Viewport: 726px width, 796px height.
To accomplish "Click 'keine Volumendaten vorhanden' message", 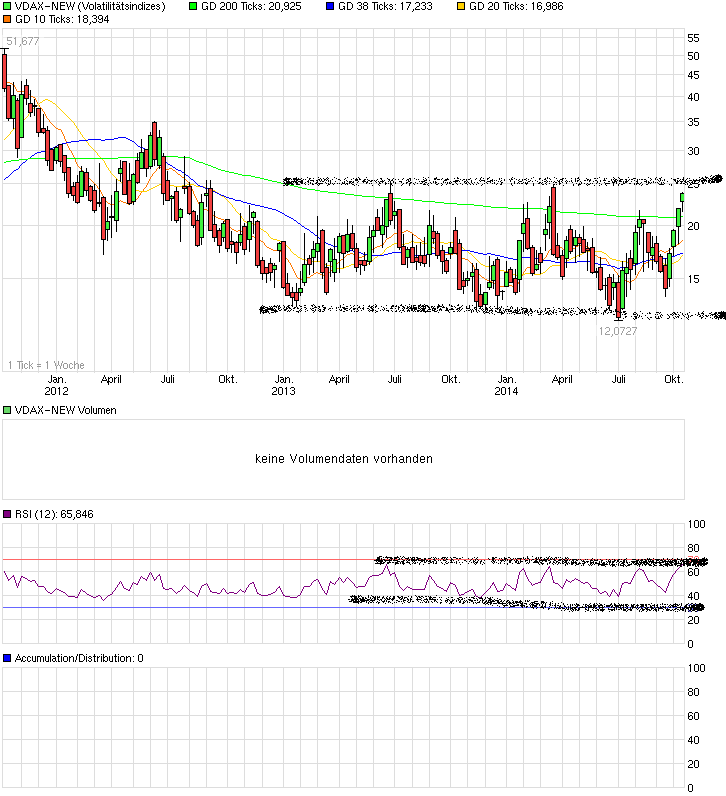I will pos(344,459).
